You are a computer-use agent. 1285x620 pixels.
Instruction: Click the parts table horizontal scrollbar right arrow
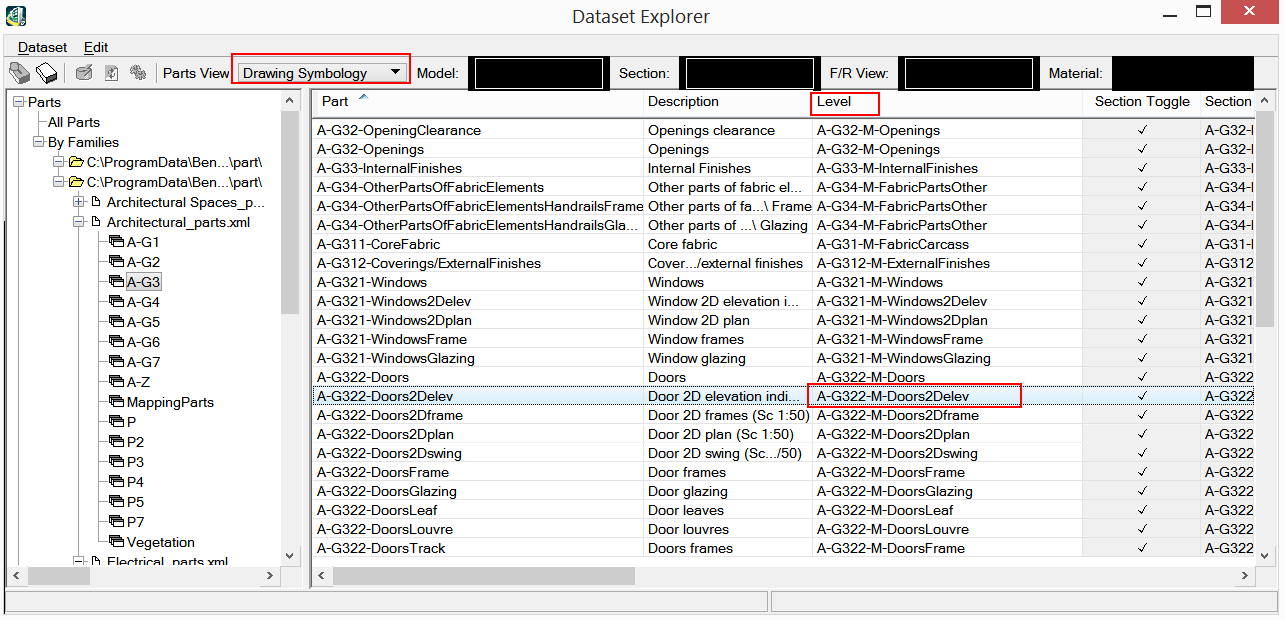click(x=1246, y=576)
